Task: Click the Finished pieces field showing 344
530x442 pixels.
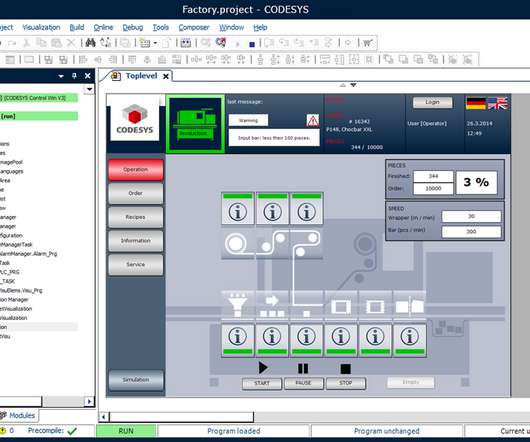Action: (x=433, y=176)
